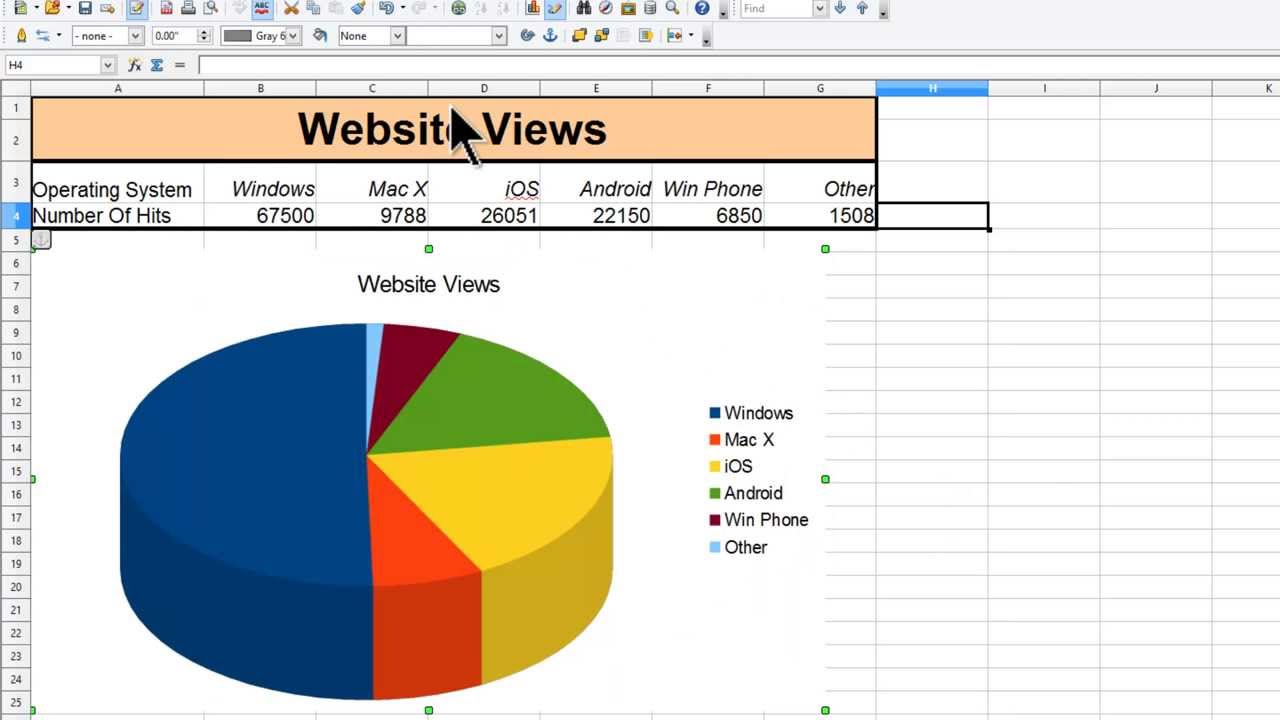Open the Navigator compass icon
Image resolution: width=1280 pixels, height=720 pixels.
coord(605,8)
